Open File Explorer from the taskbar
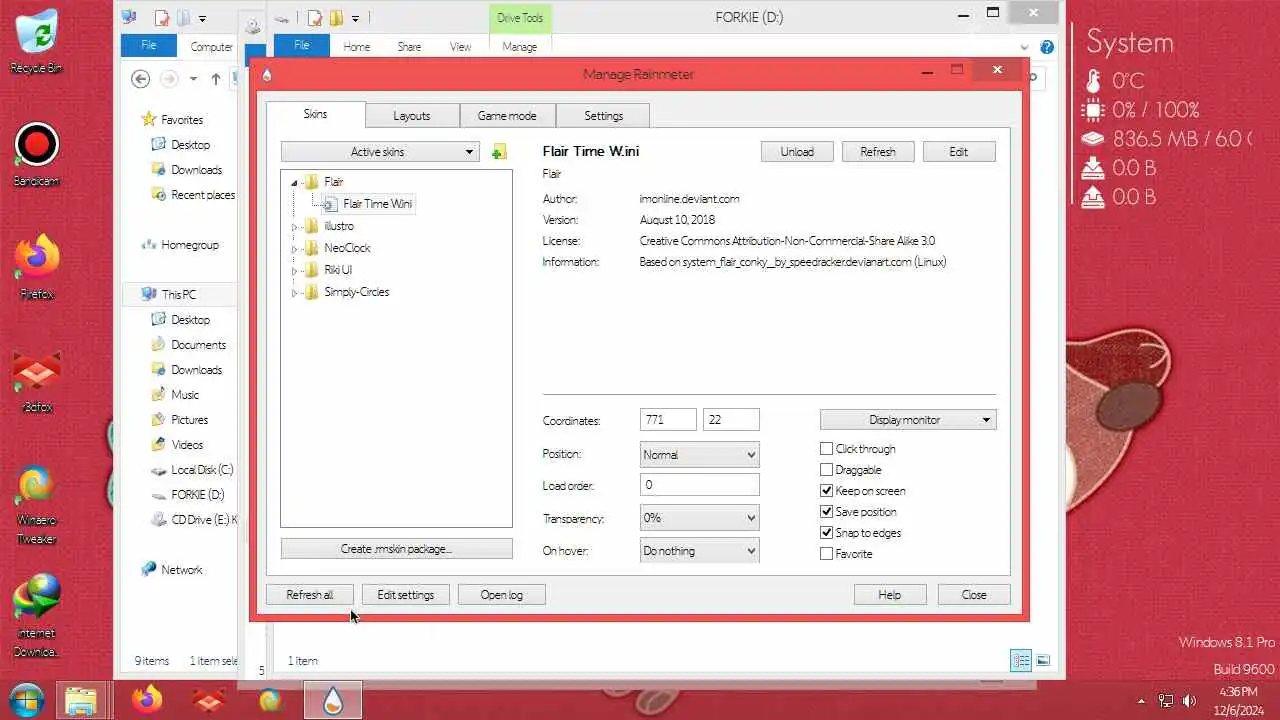1280x720 pixels. pos(82,700)
